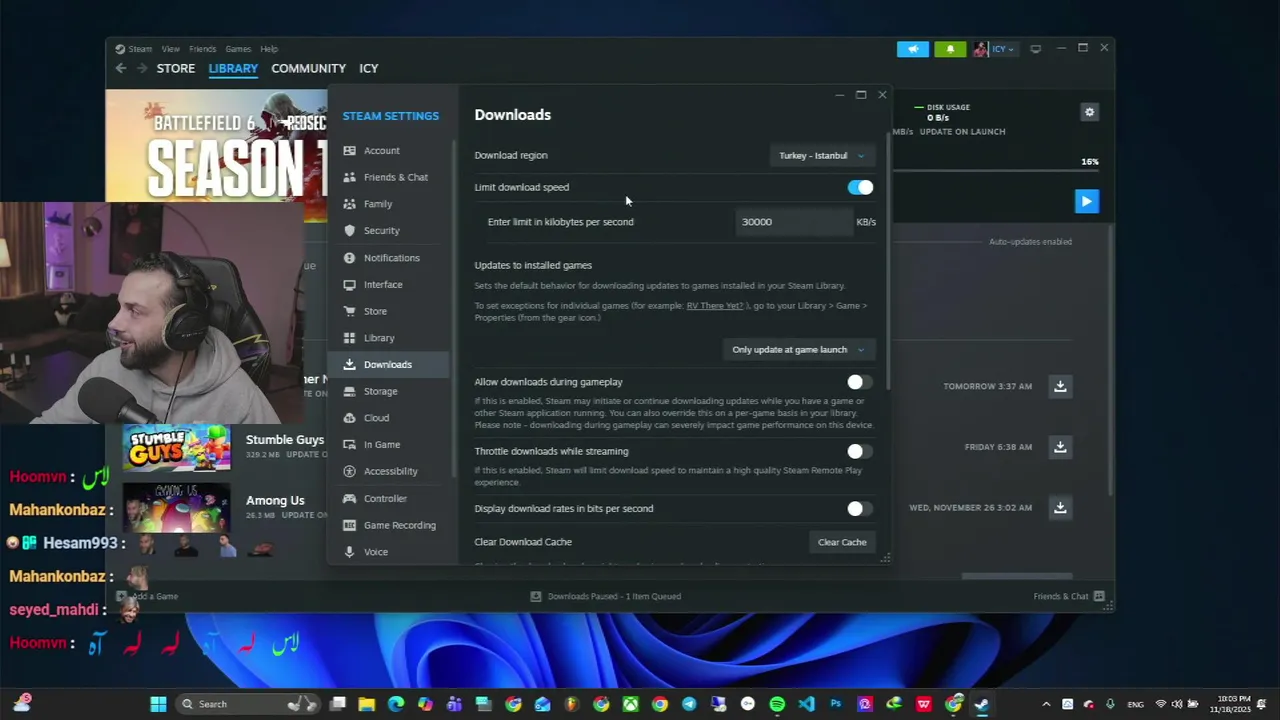Click the Clear Cache button
This screenshot has height=720, width=1280.
(842, 542)
